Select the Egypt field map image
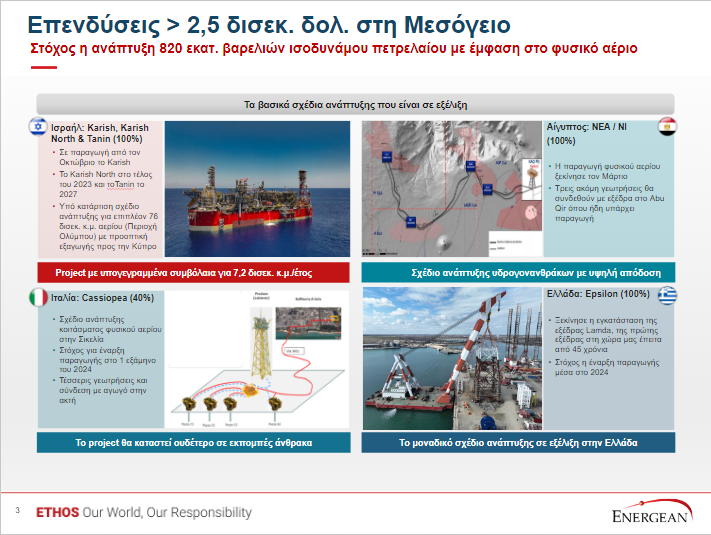Image resolution: width=711 pixels, height=535 pixels. (452, 189)
